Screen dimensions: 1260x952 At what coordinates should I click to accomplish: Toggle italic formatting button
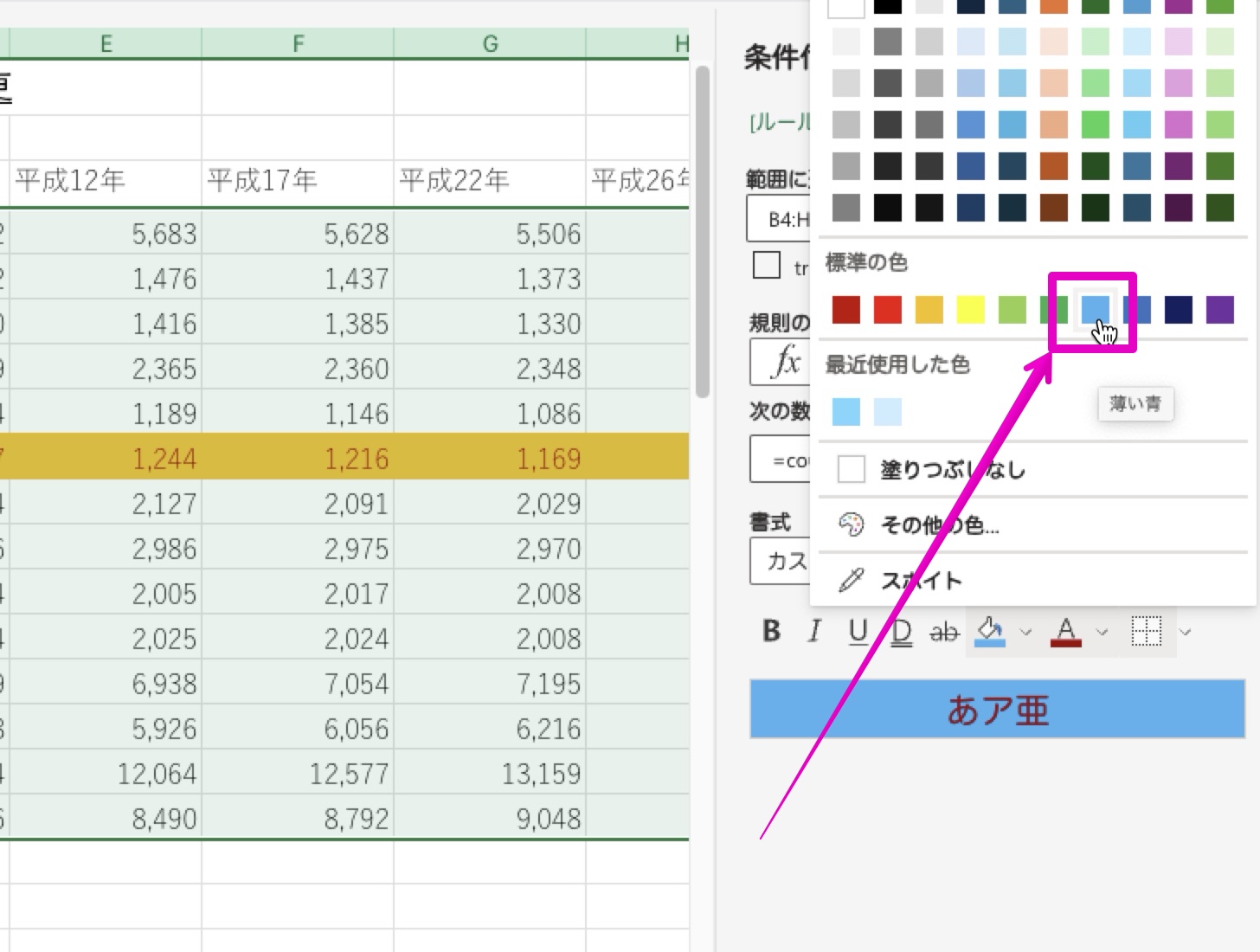[813, 632]
